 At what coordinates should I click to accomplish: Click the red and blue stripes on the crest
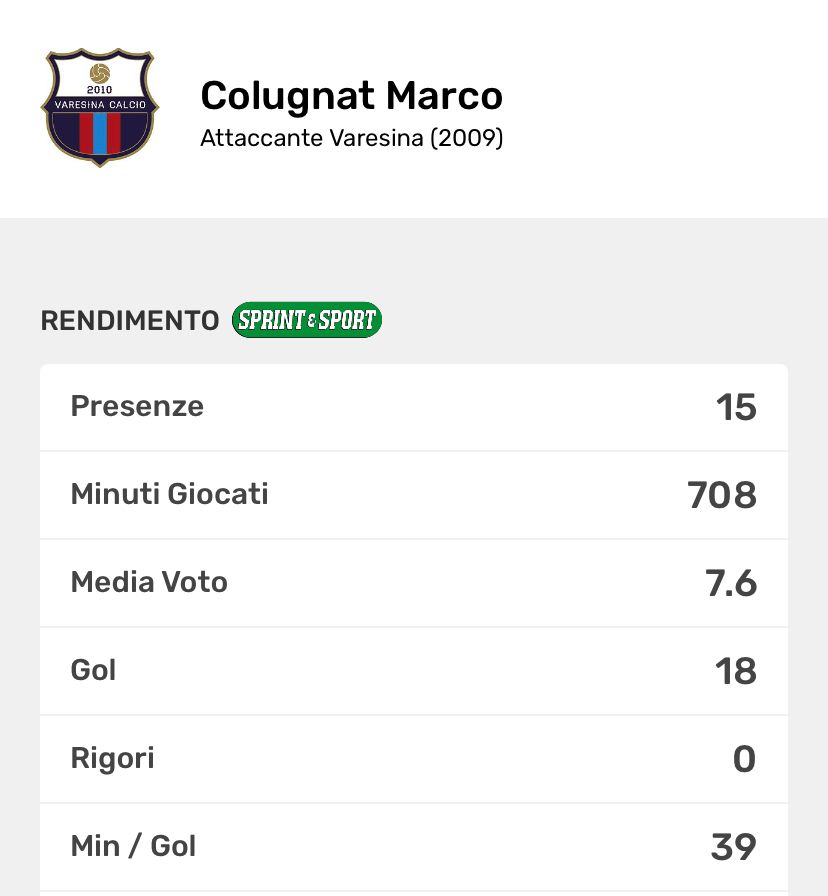(98, 133)
